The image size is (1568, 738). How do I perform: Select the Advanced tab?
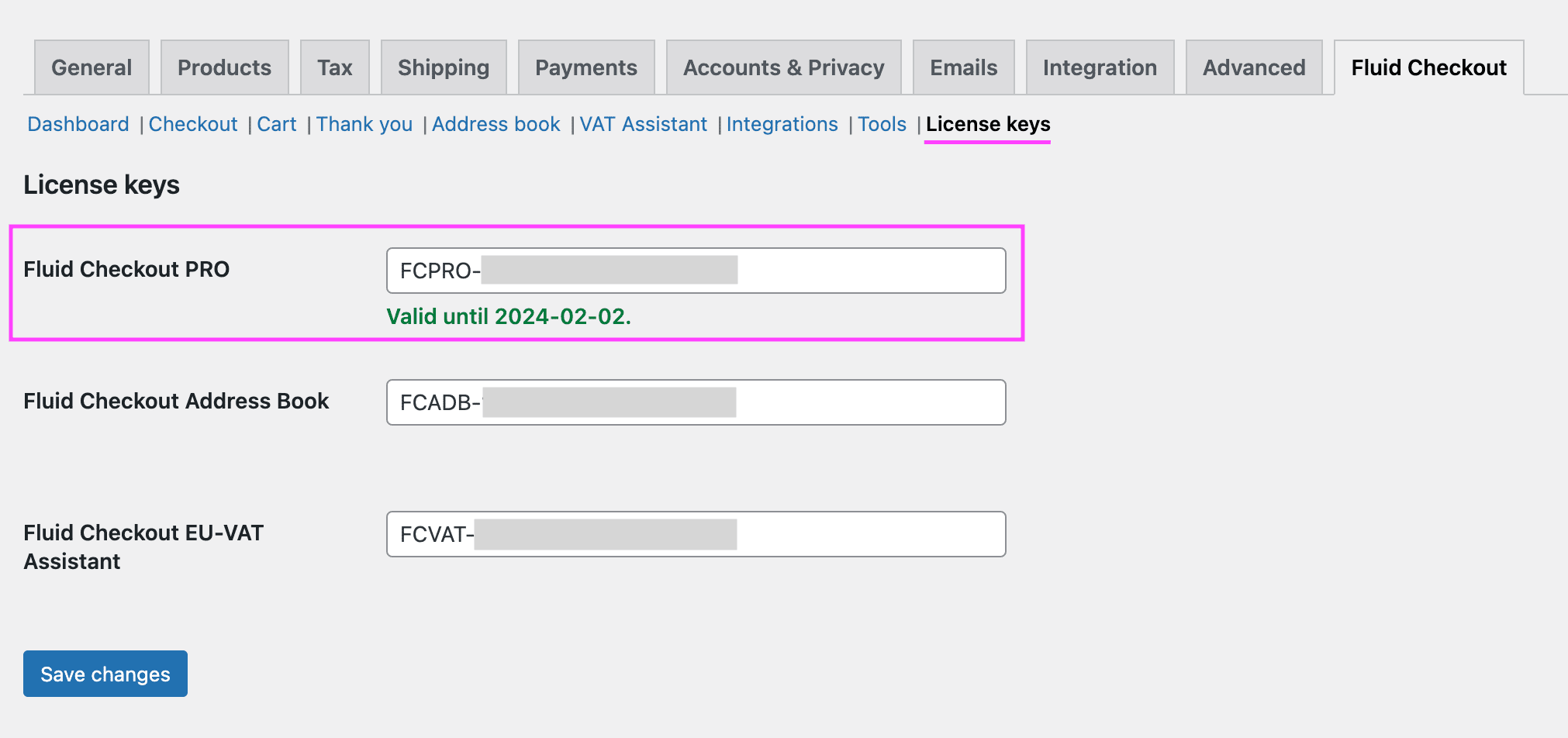1253,68
